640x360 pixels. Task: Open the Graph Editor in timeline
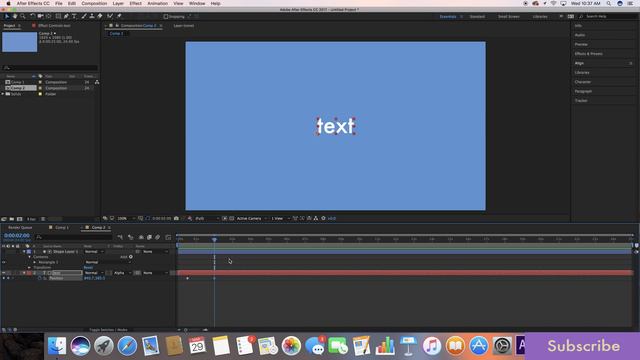[x=168, y=237]
